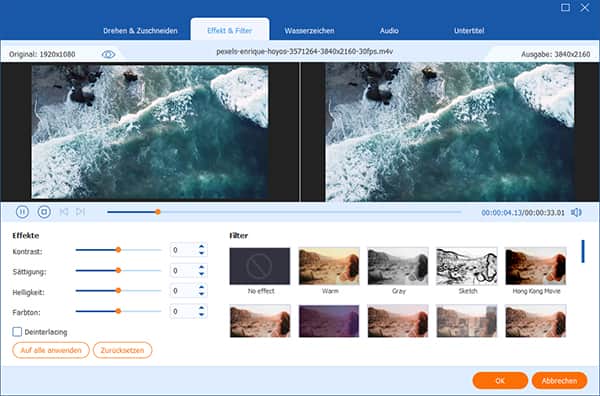
Task: Click the Ausgabe: 3840x2160 label
Action: [x=556, y=54]
